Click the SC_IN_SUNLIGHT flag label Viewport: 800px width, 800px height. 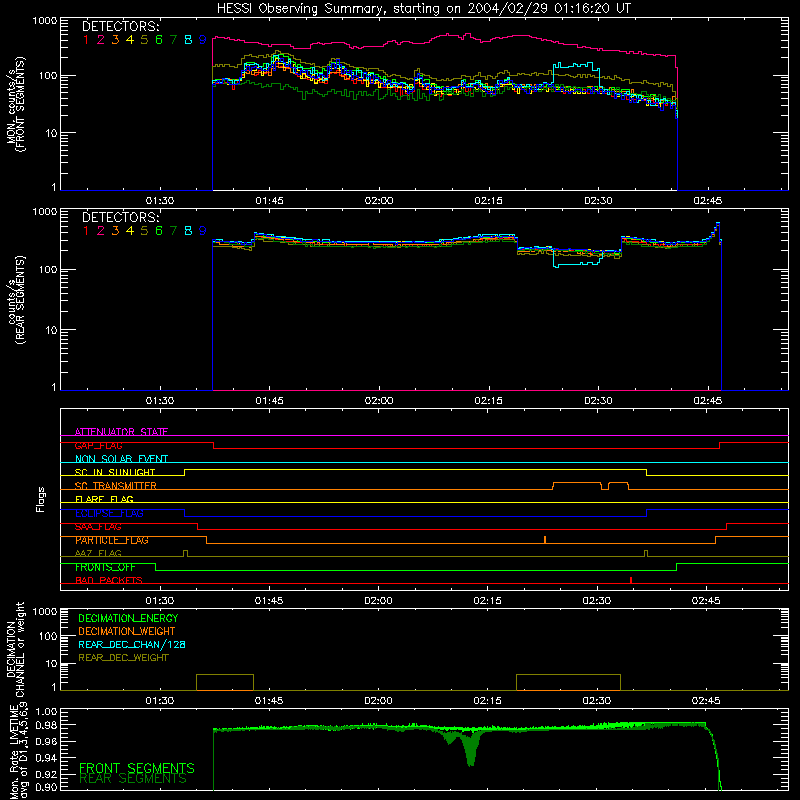pos(115,472)
